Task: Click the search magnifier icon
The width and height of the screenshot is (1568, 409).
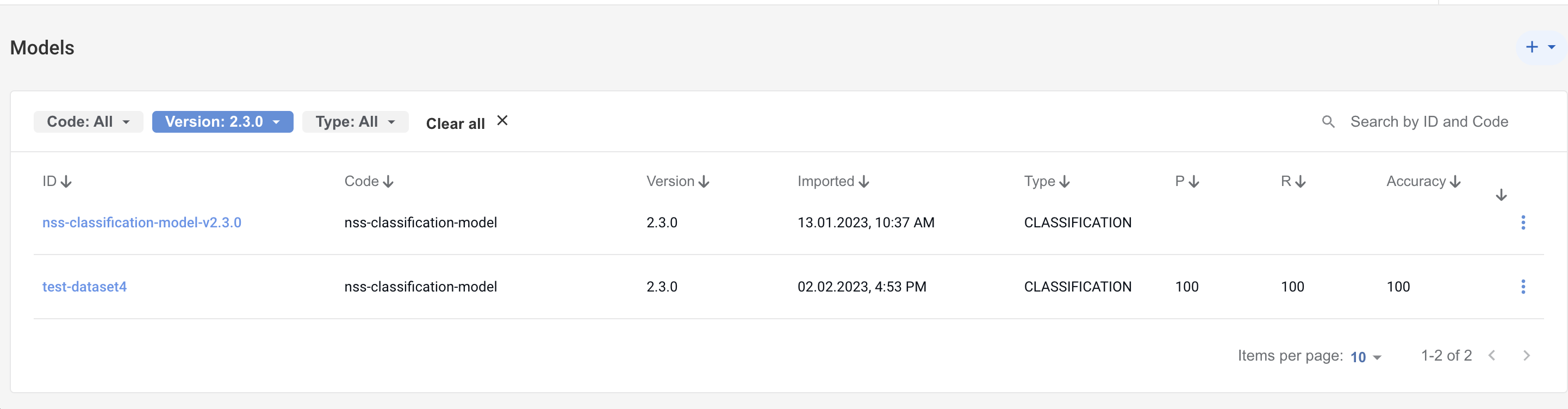Action: click(1328, 122)
